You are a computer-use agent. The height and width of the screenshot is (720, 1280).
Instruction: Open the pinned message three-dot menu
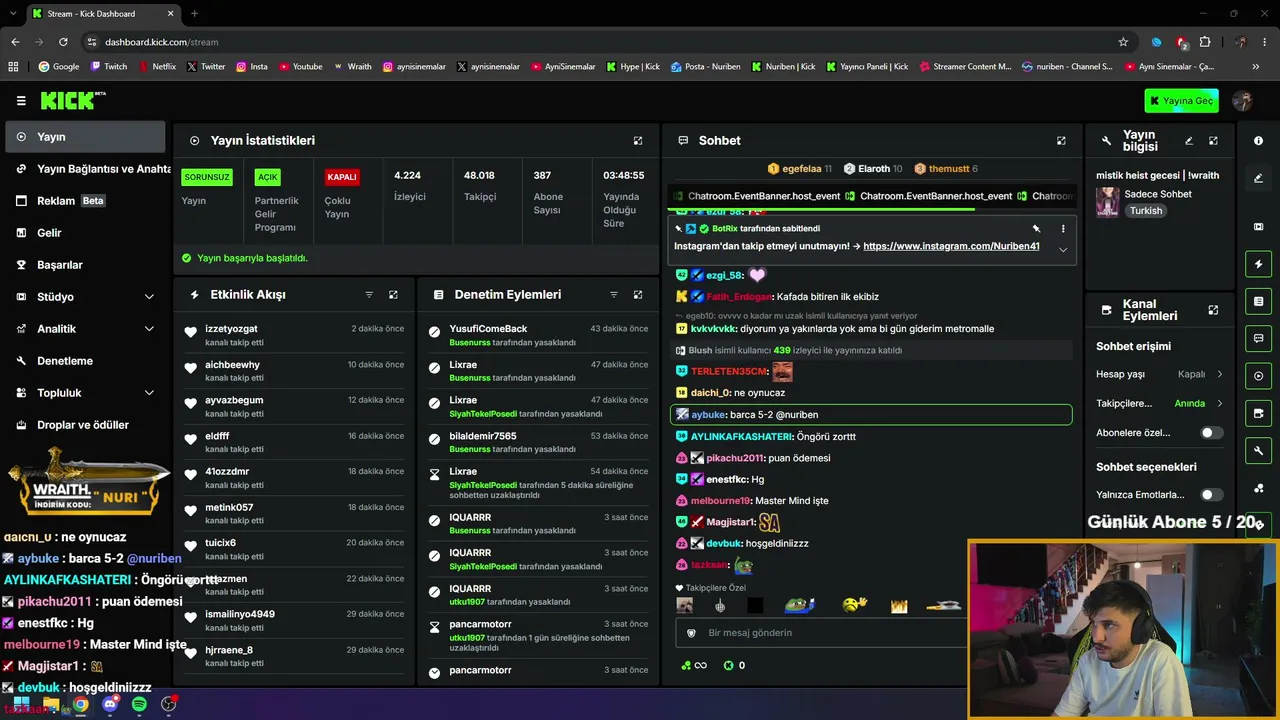coord(1063,229)
